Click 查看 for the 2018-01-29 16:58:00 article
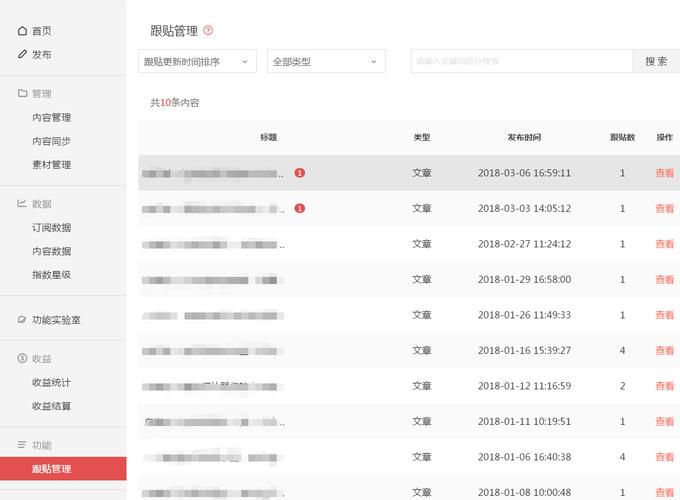The width and height of the screenshot is (680, 500). [664, 280]
